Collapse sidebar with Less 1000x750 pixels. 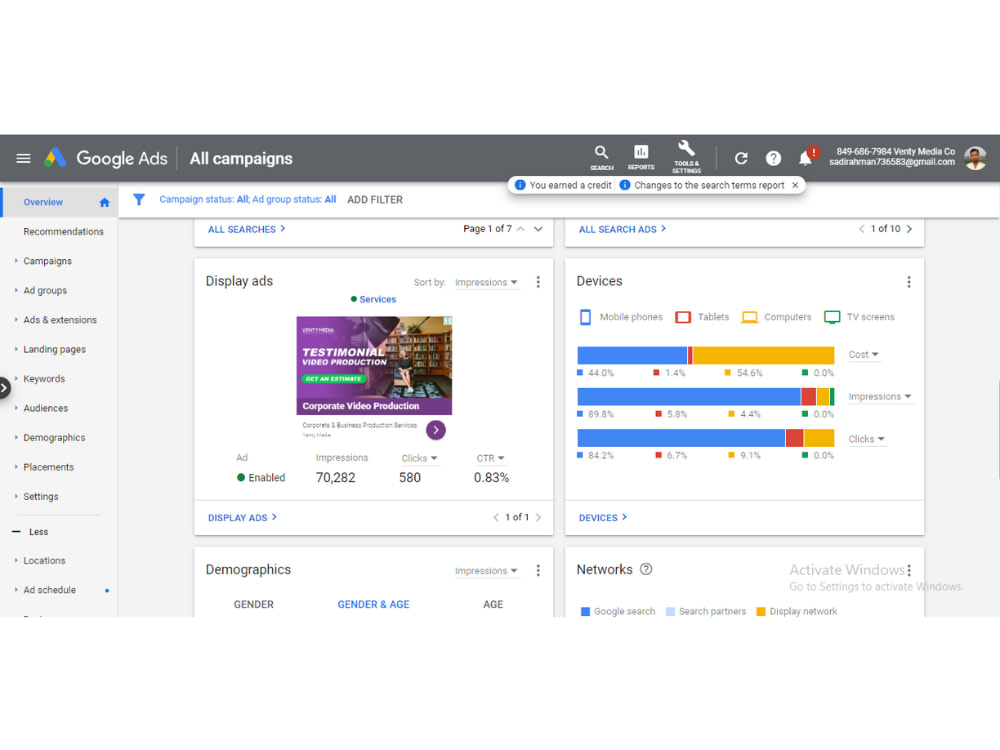(x=31, y=532)
